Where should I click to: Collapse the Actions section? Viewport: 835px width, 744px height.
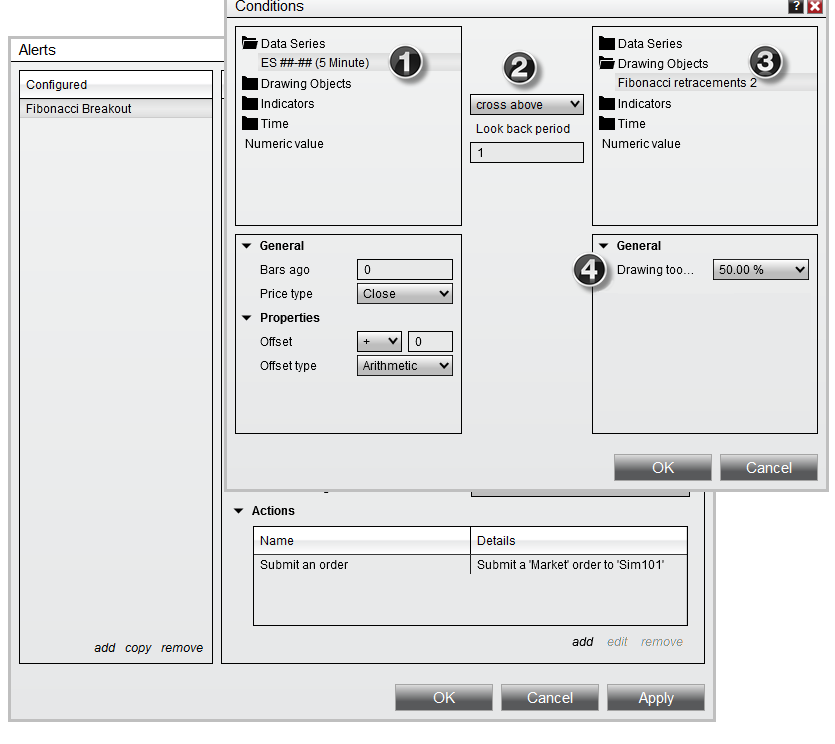tap(238, 511)
